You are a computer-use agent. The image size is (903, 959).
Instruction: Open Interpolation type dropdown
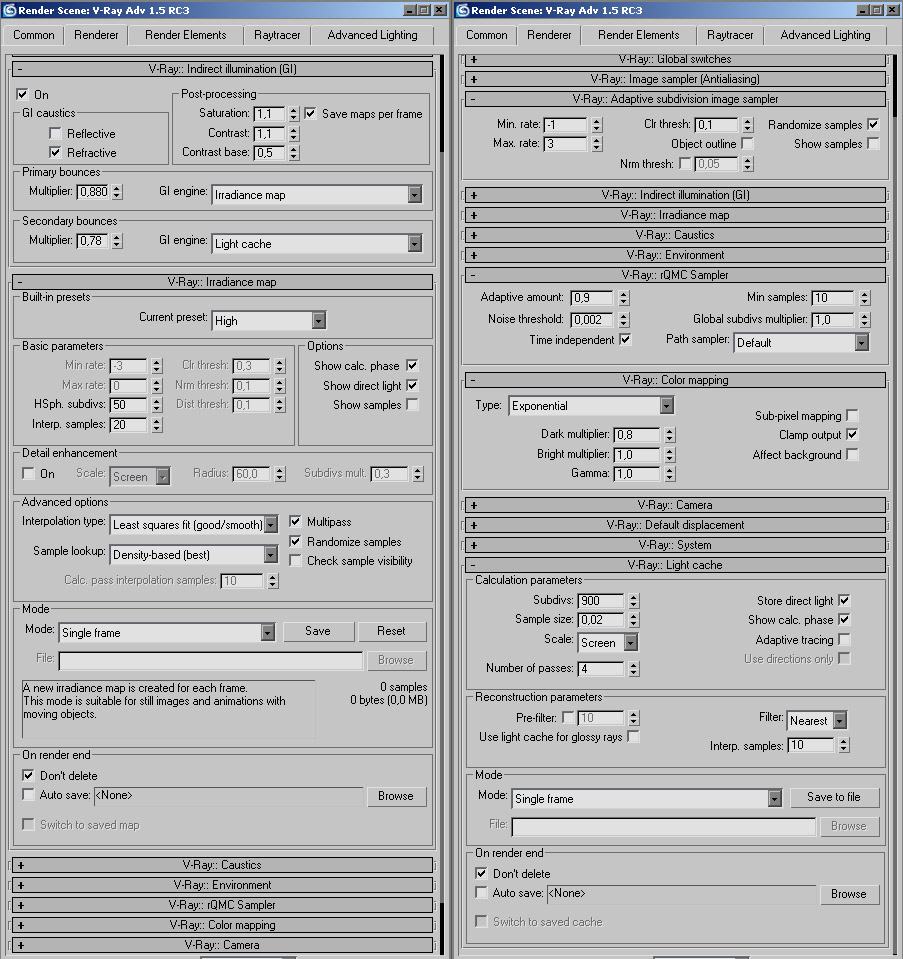194,524
